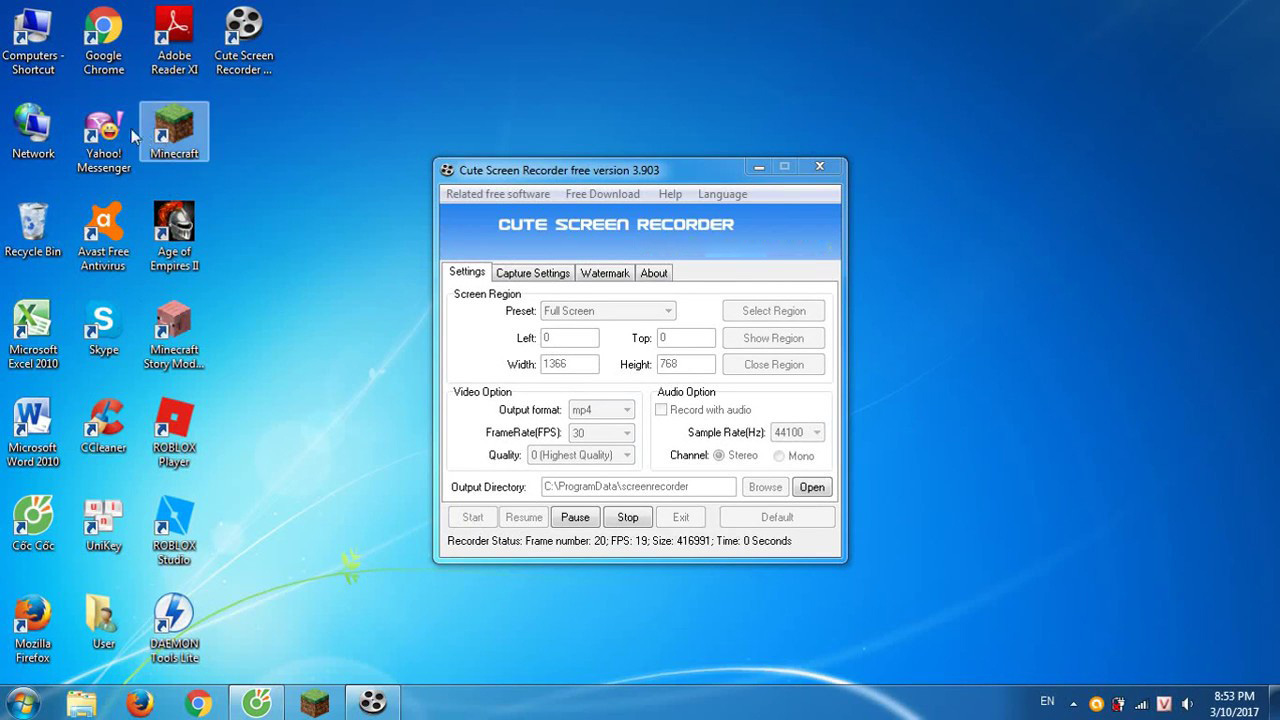Click the Pause recording button
Viewport: 1280px width, 720px height.
[x=575, y=517]
